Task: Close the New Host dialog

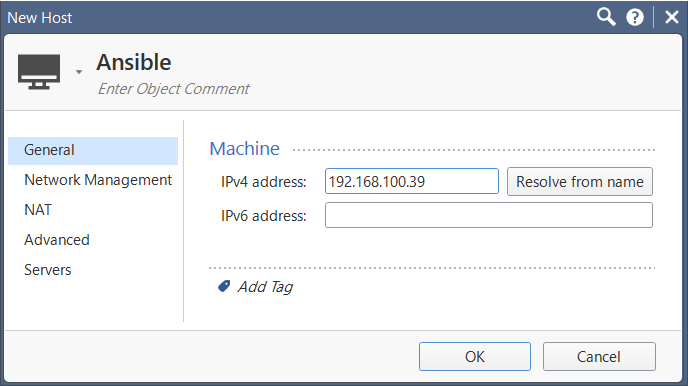Action: pos(672,18)
